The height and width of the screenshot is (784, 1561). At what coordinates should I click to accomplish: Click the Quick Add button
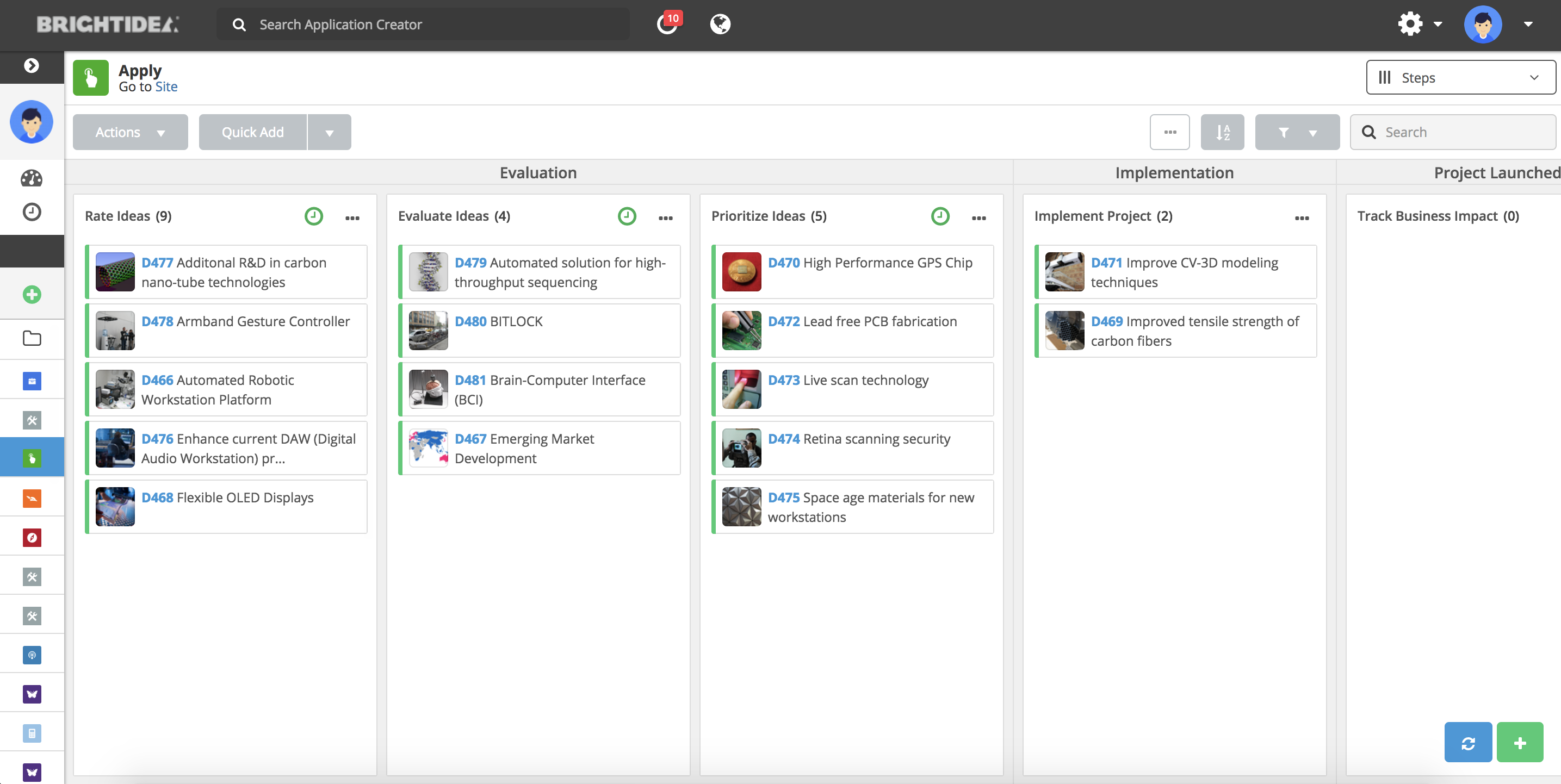point(253,132)
